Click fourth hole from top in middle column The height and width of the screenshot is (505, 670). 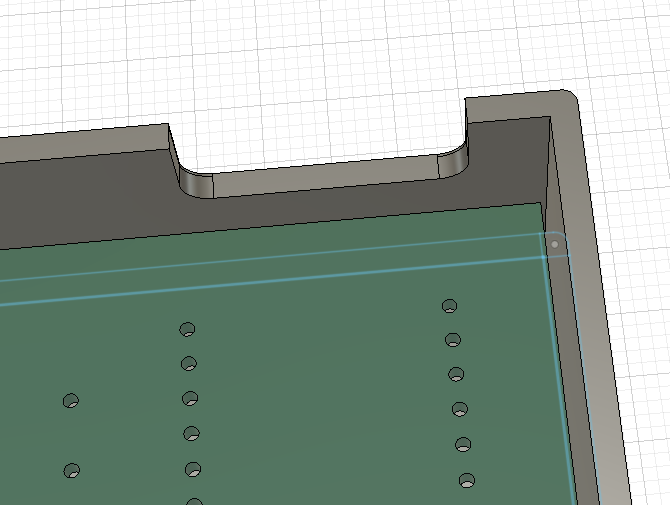pyautogui.click(x=191, y=434)
